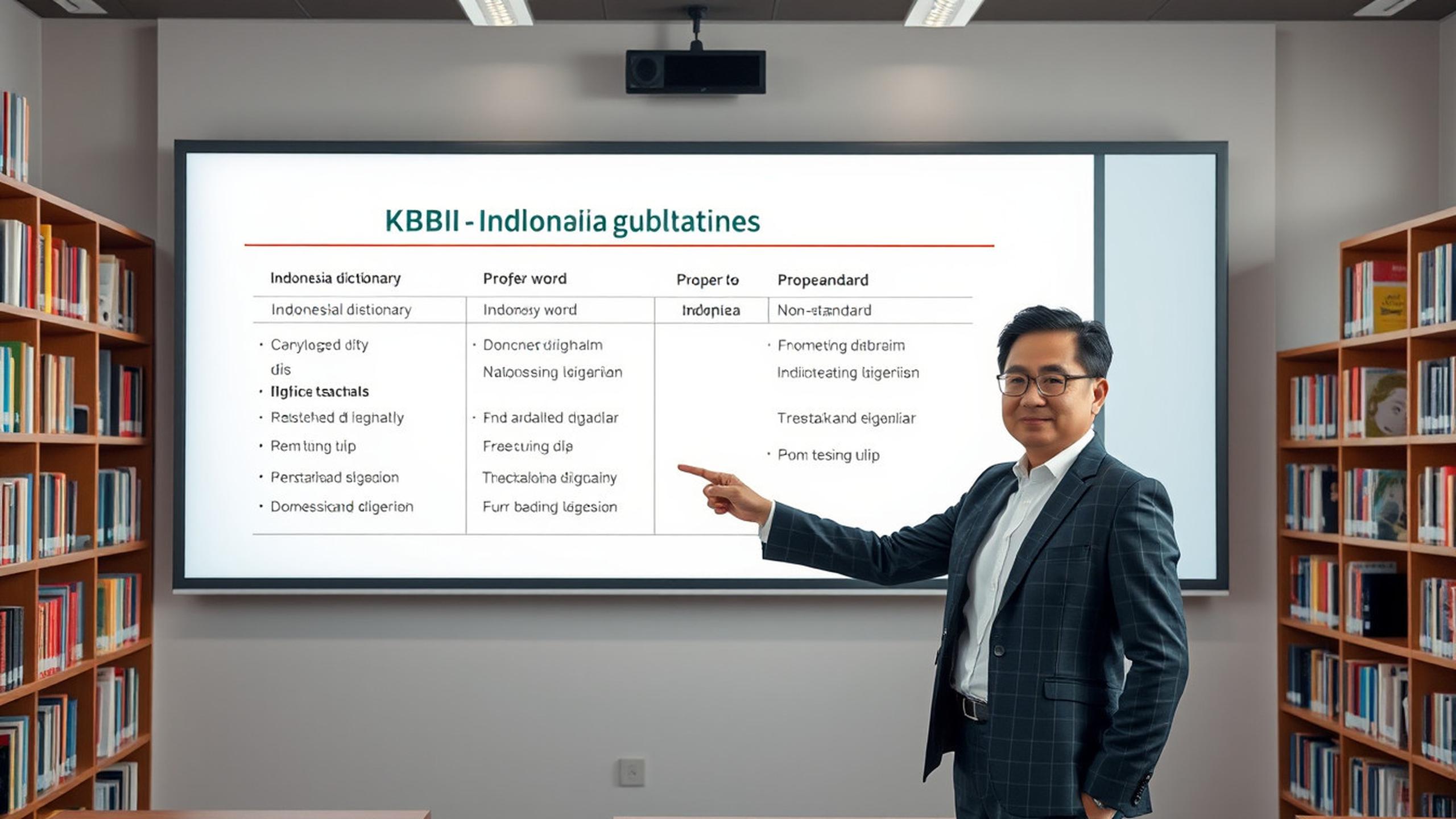
Task: Select the 'Indonesia dictionary' column header
Action: tap(335, 278)
